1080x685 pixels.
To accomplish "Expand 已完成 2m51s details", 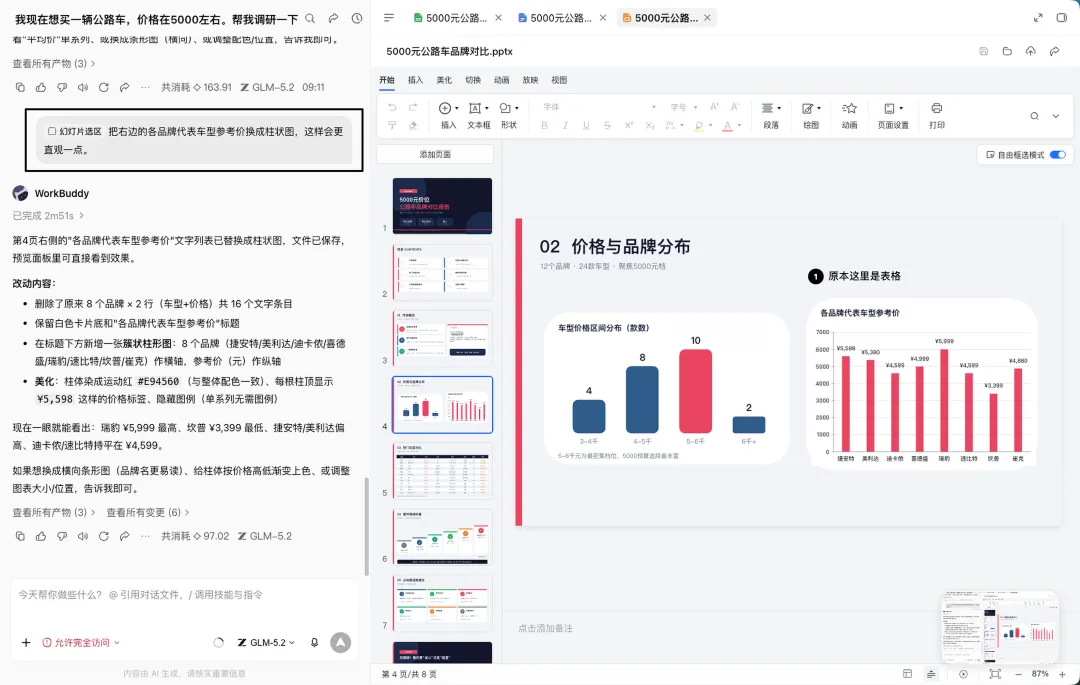I will (48, 215).
